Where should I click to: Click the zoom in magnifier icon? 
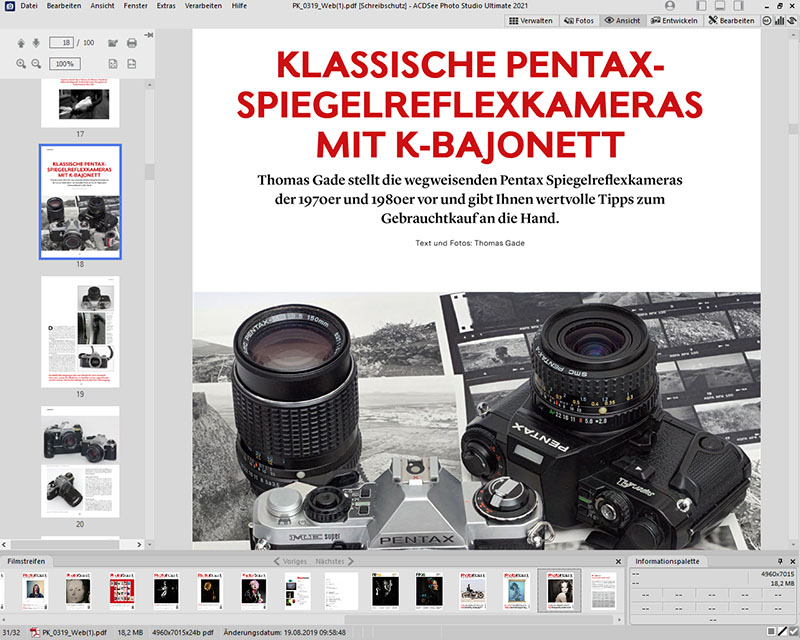coord(22,64)
